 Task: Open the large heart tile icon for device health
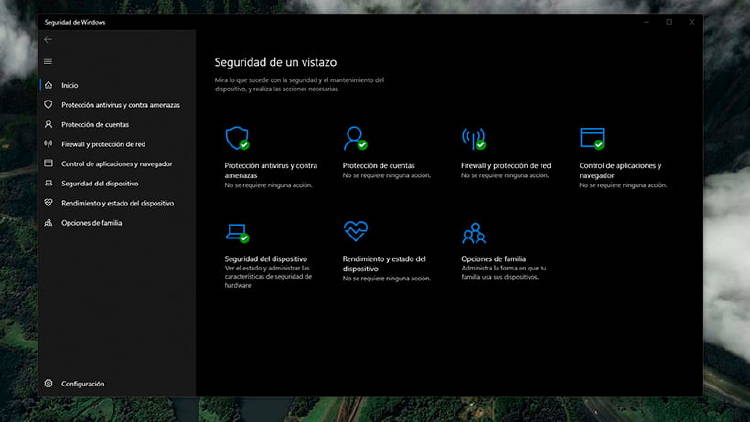[356, 231]
